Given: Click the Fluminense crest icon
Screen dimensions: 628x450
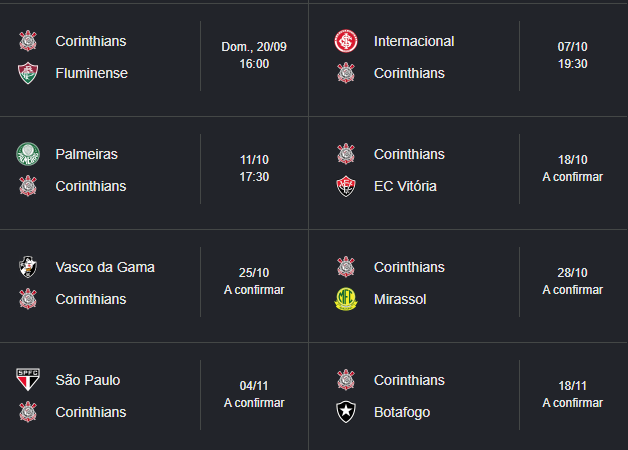Looking at the screenshot, I should [x=28, y=73].
